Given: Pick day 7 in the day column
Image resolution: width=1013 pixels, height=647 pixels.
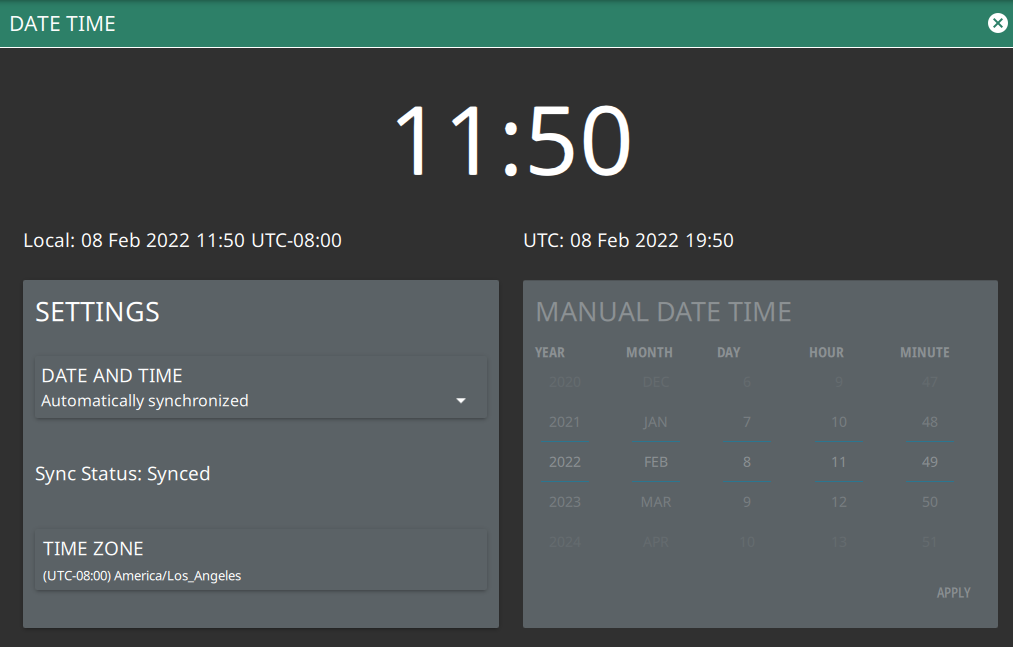Looking at the screenshot, I should pyautogui.click(x=747, y=422).
